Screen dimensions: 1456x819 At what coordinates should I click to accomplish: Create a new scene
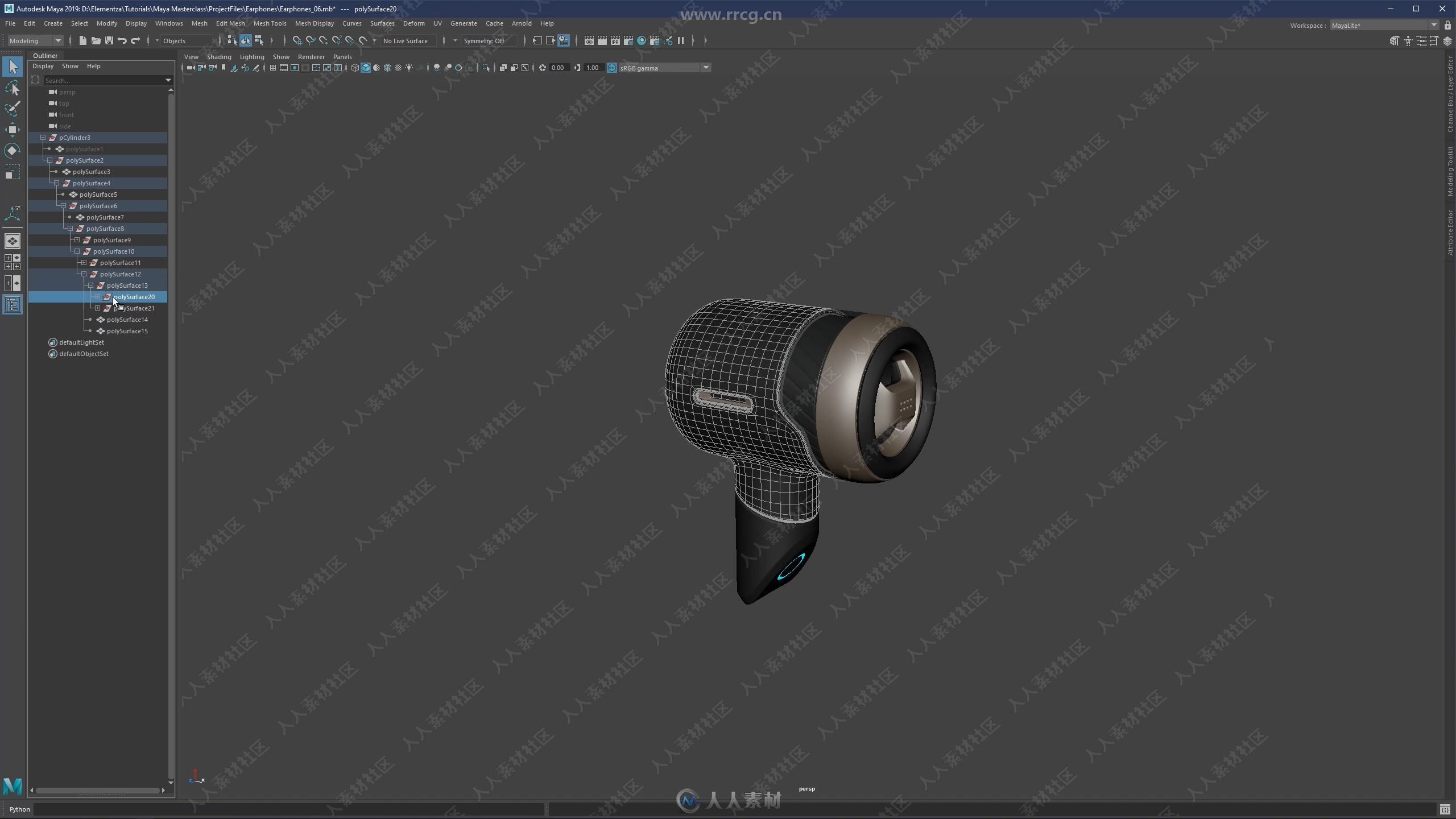tap(82, 40)
